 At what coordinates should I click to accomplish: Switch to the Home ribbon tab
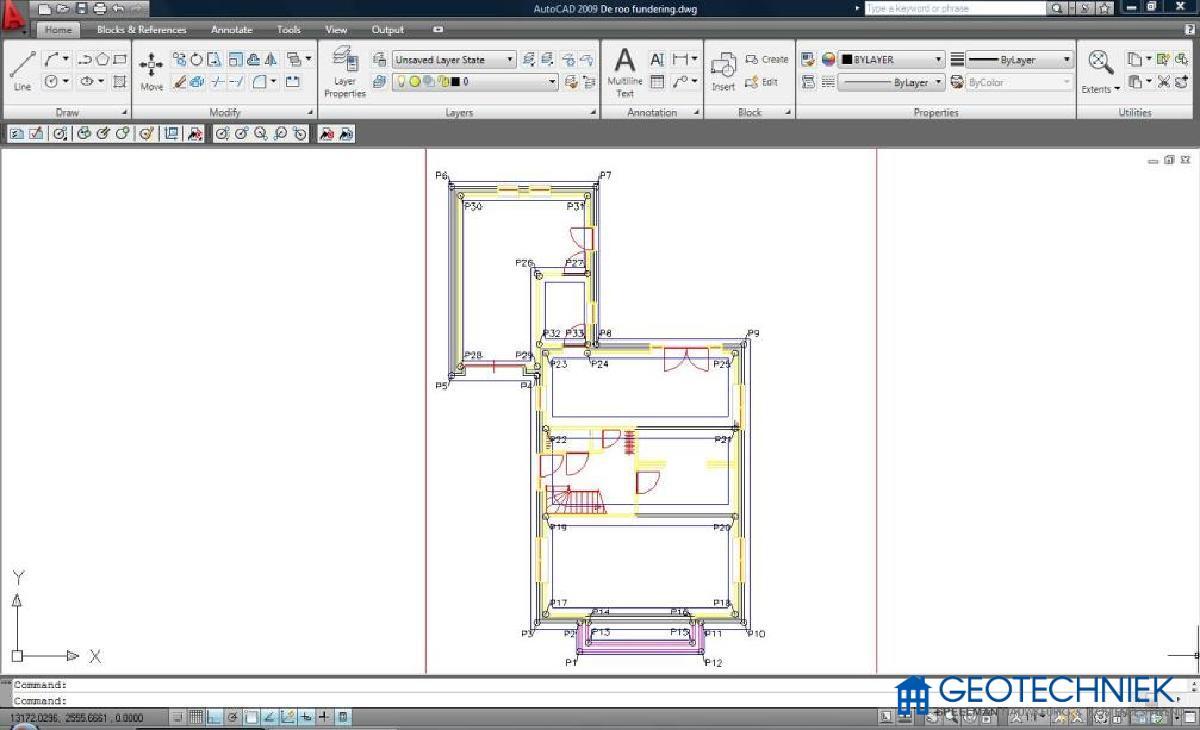[x=58, y=30]
